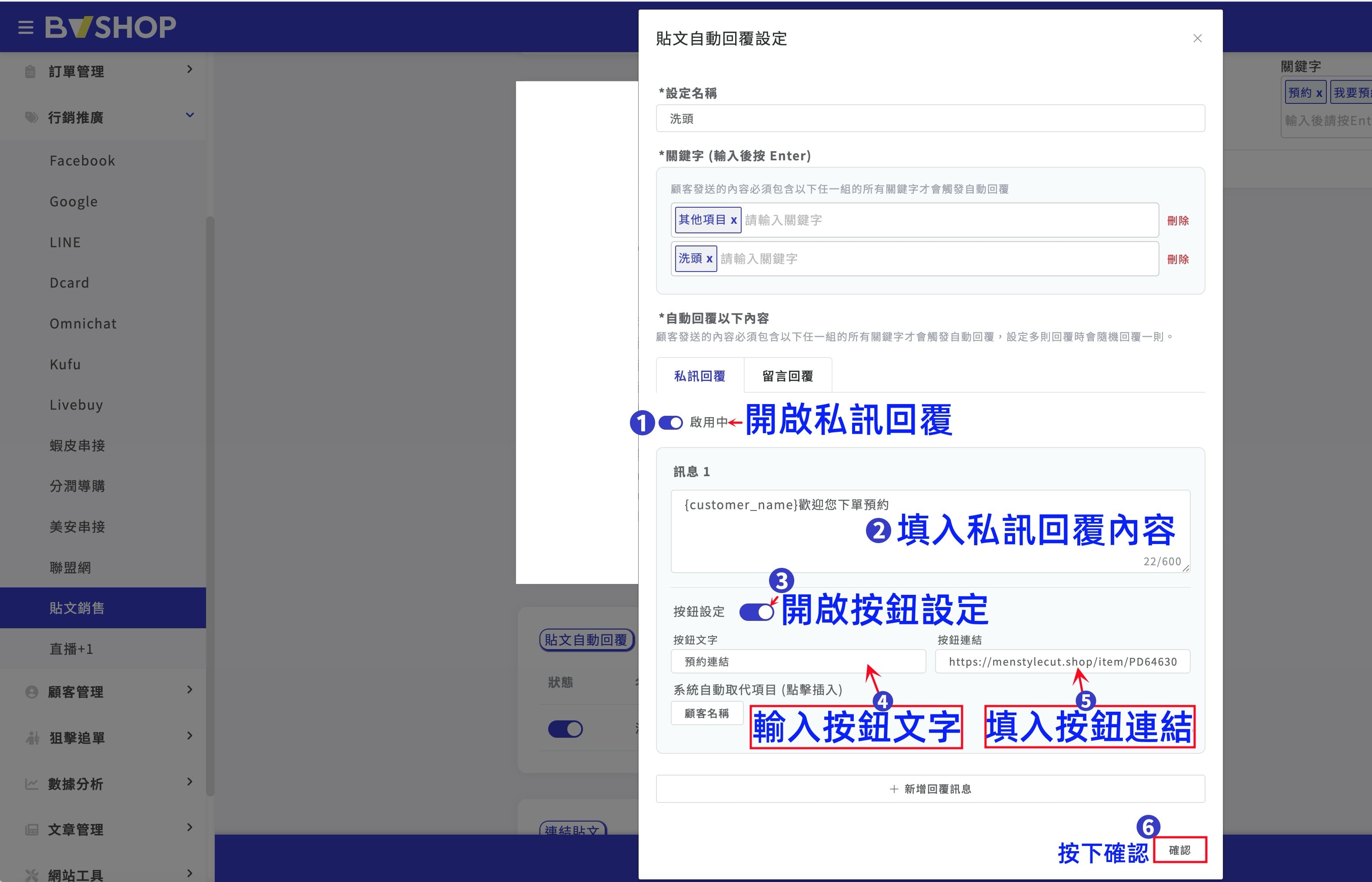Click the BVSHOP logo
1372x882 pixels.
110,27
